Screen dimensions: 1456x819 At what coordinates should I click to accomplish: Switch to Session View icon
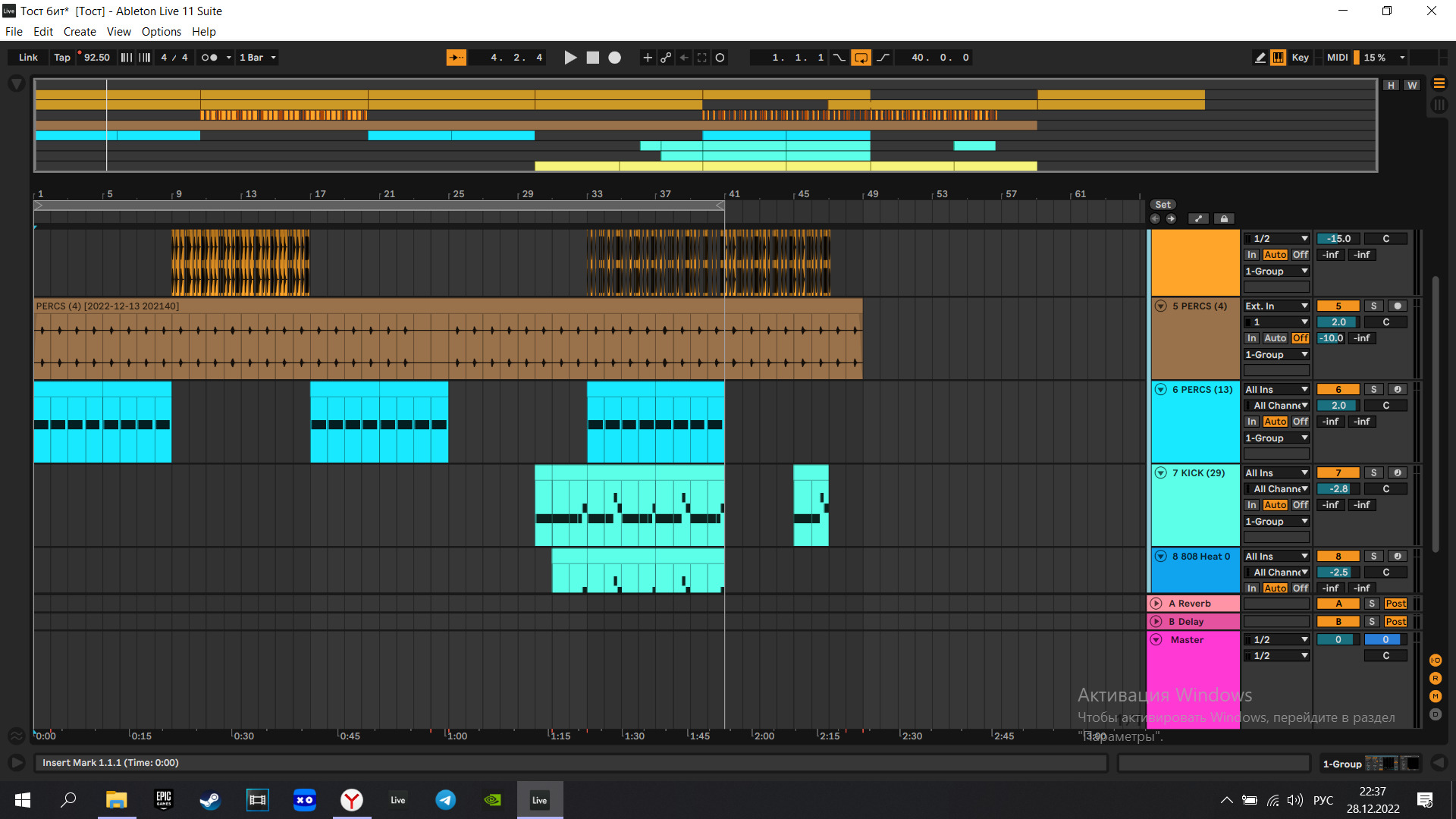tap(1439, 105)
